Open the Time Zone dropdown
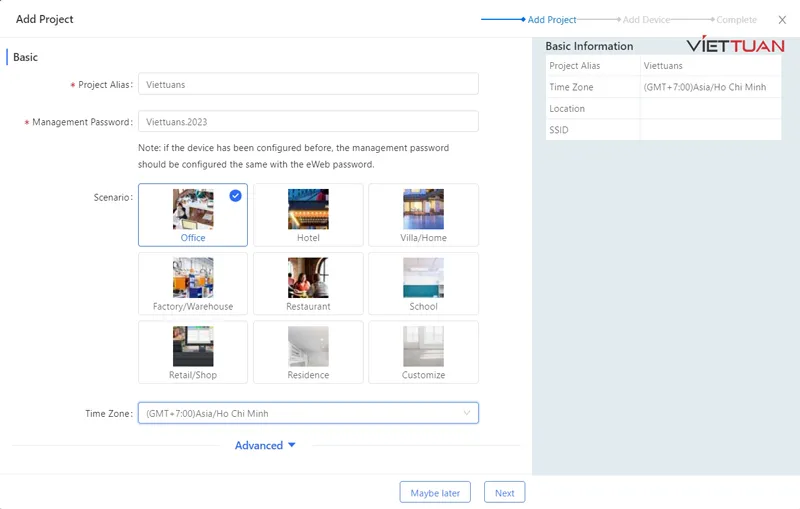 click(300, 413)
